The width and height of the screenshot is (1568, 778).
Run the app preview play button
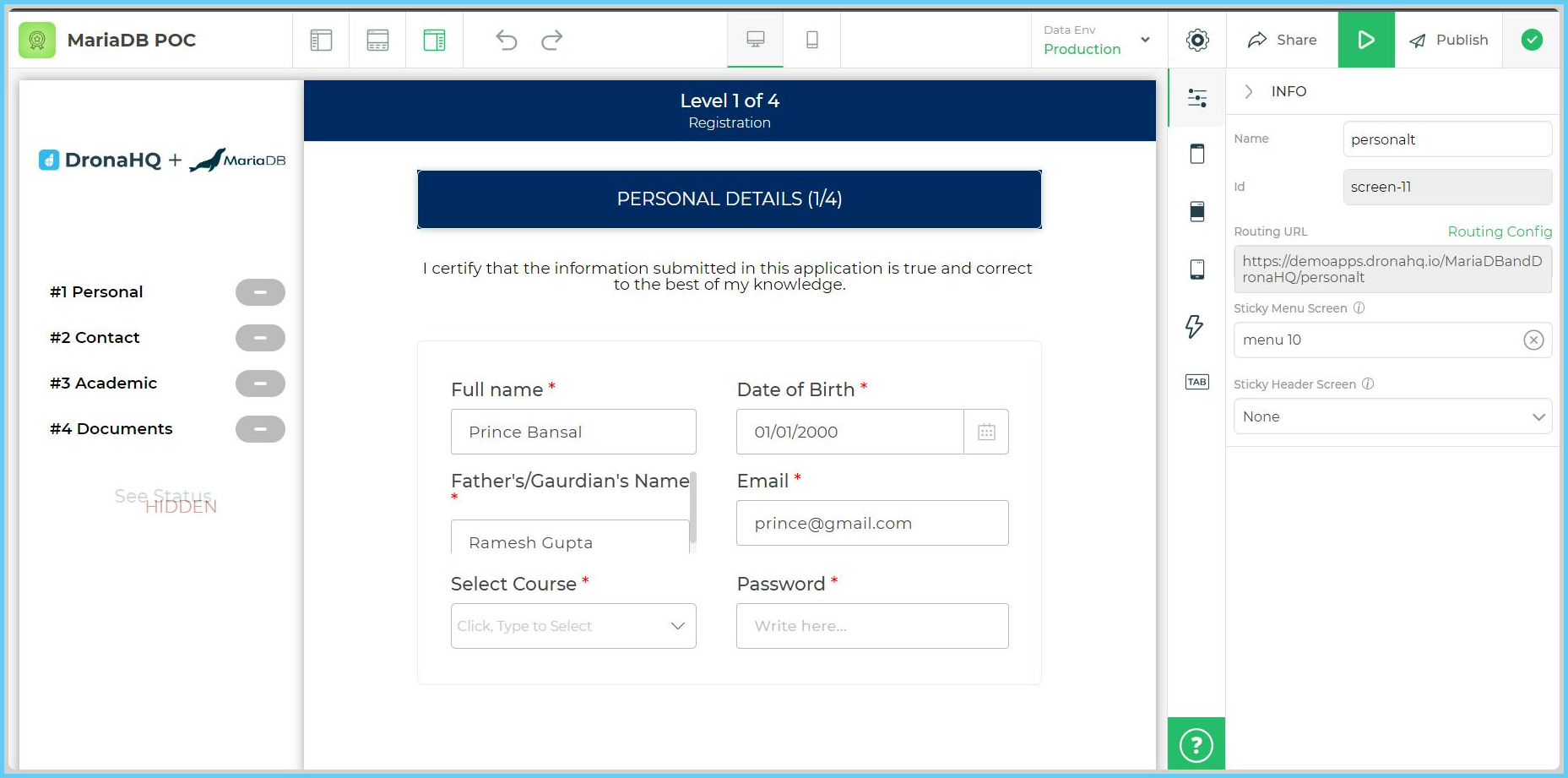pos(1365,40)
